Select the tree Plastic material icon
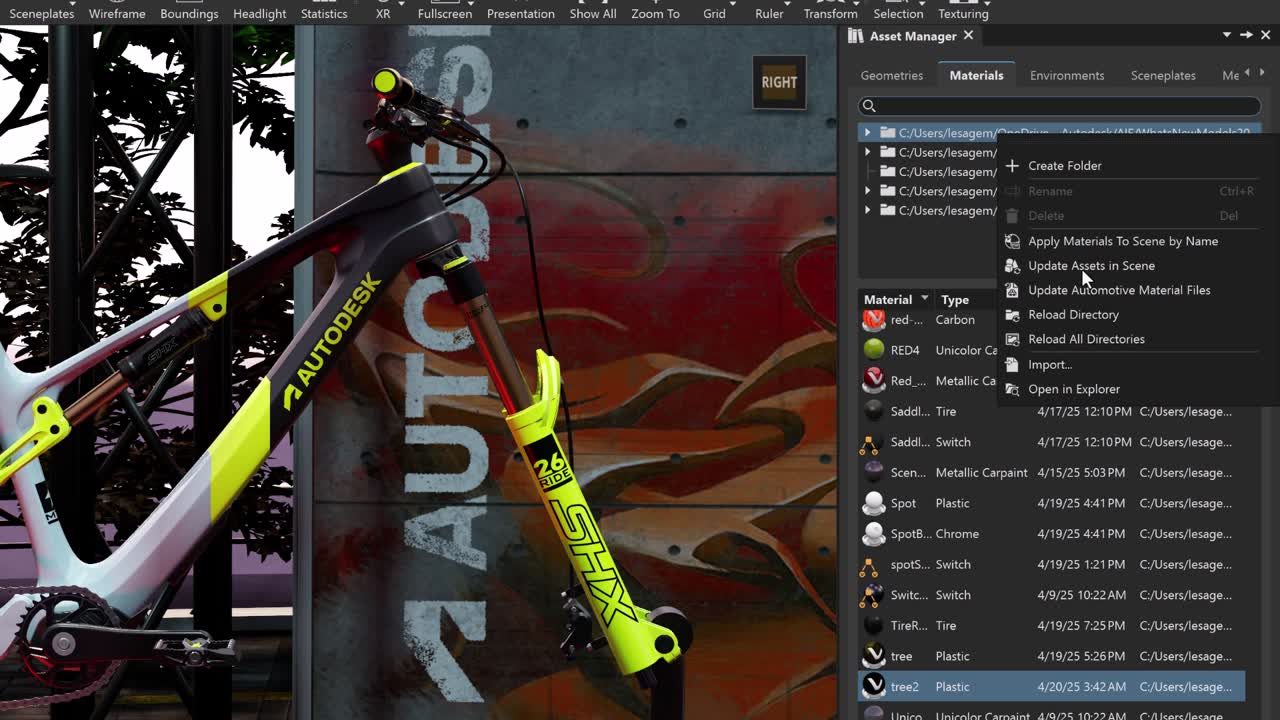Viewport: 1280px width, 720px height. (x=874, y=656)
